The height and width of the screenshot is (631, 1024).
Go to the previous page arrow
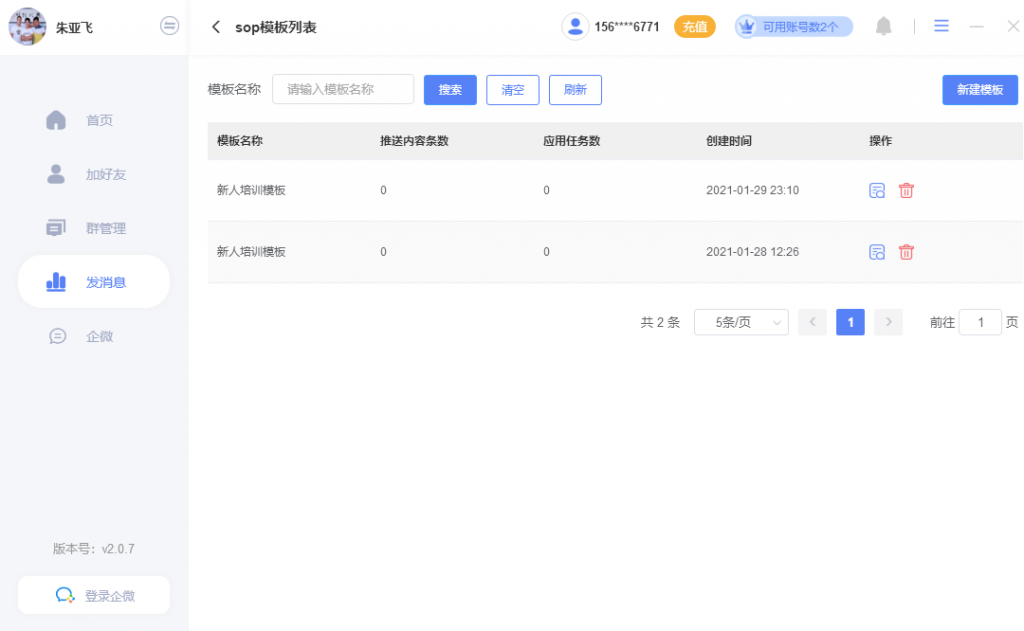[812, 322]
